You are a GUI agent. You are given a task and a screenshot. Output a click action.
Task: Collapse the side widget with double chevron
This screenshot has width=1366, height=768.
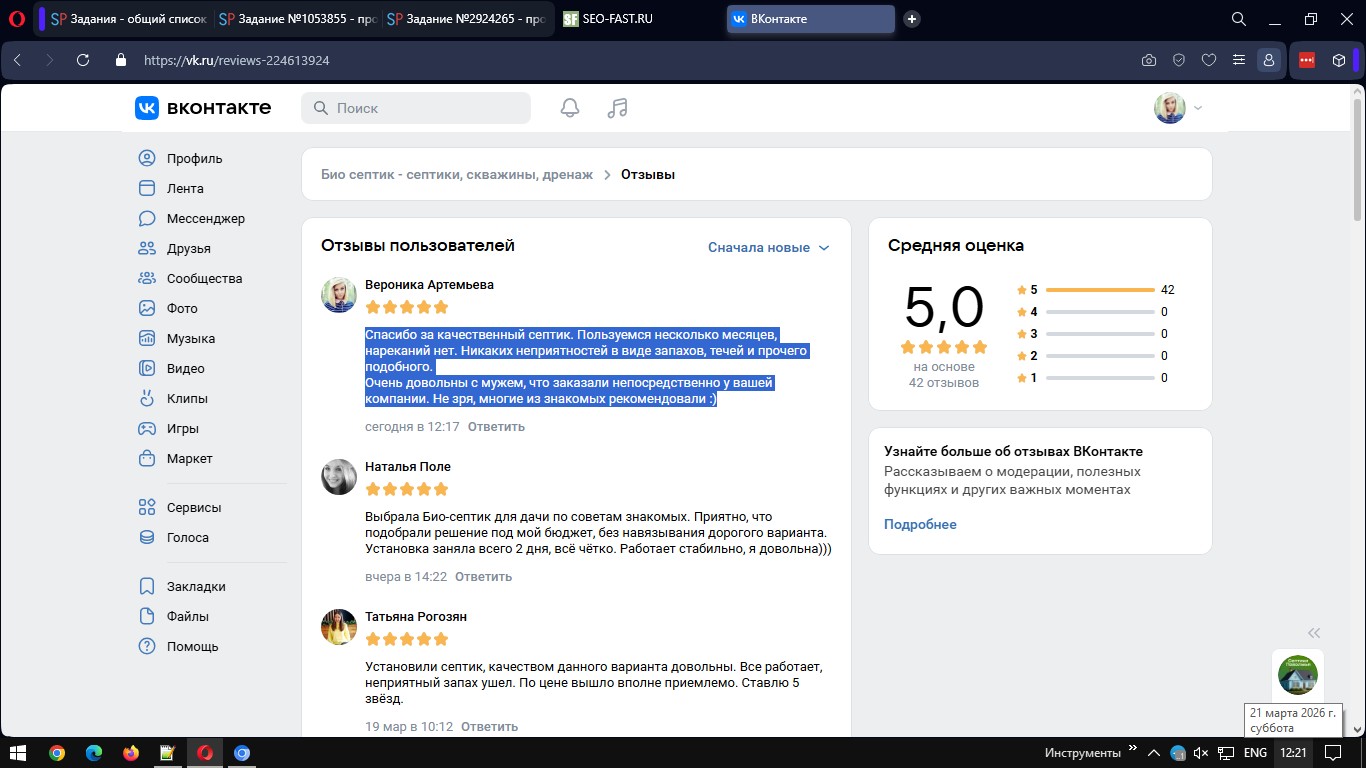point(1314,632)
